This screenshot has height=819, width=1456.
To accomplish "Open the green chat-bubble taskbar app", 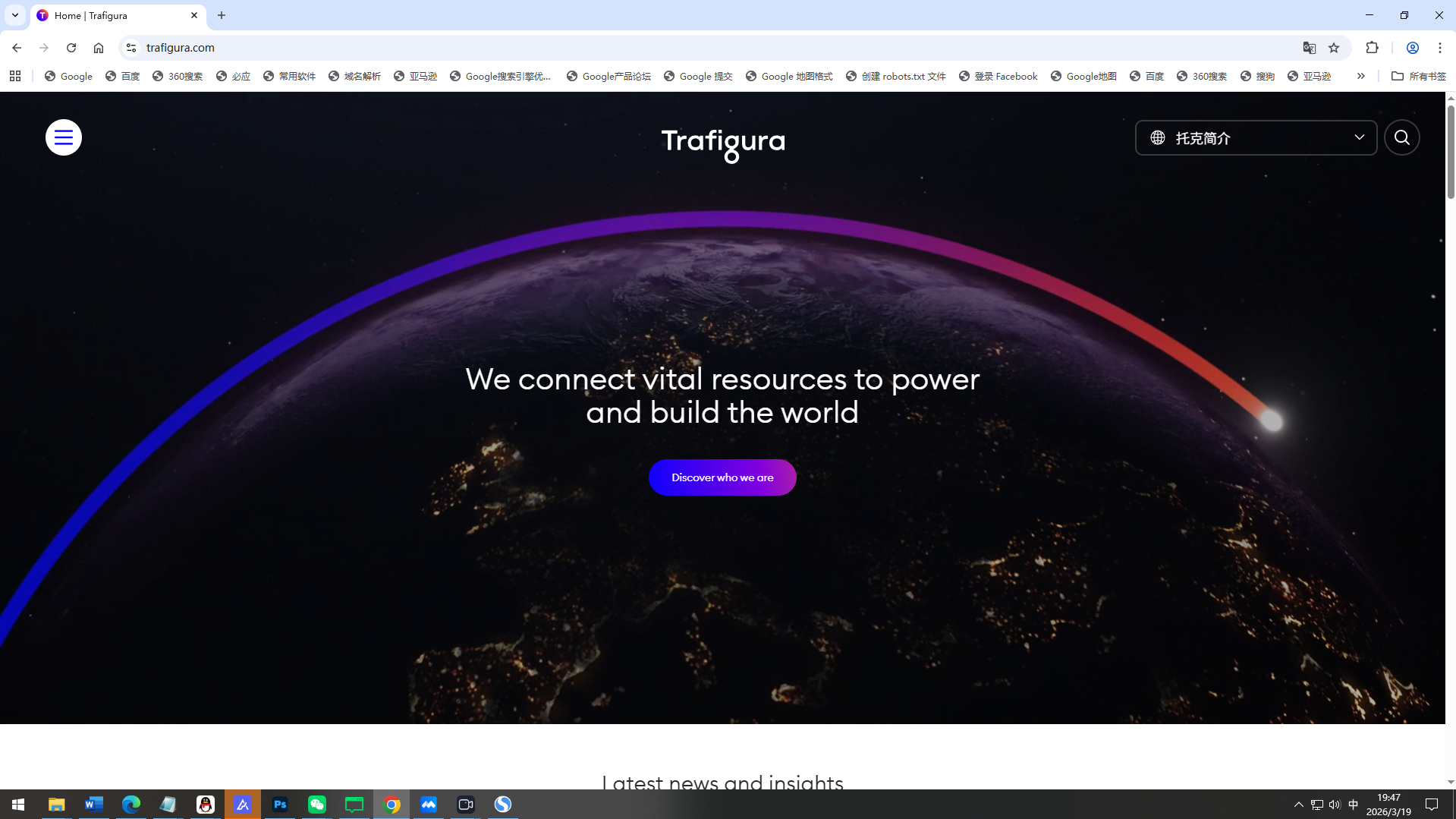I will tap(354, 805).
